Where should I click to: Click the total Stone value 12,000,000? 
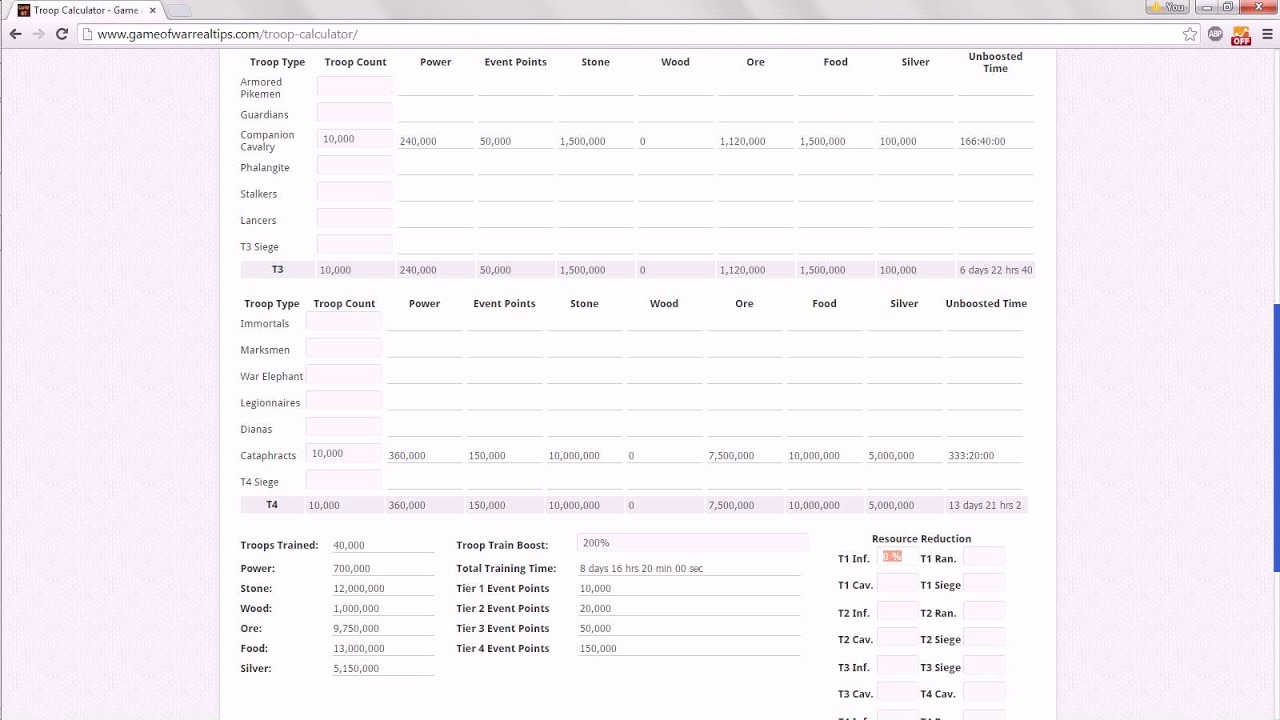click(x=383, y=588)
